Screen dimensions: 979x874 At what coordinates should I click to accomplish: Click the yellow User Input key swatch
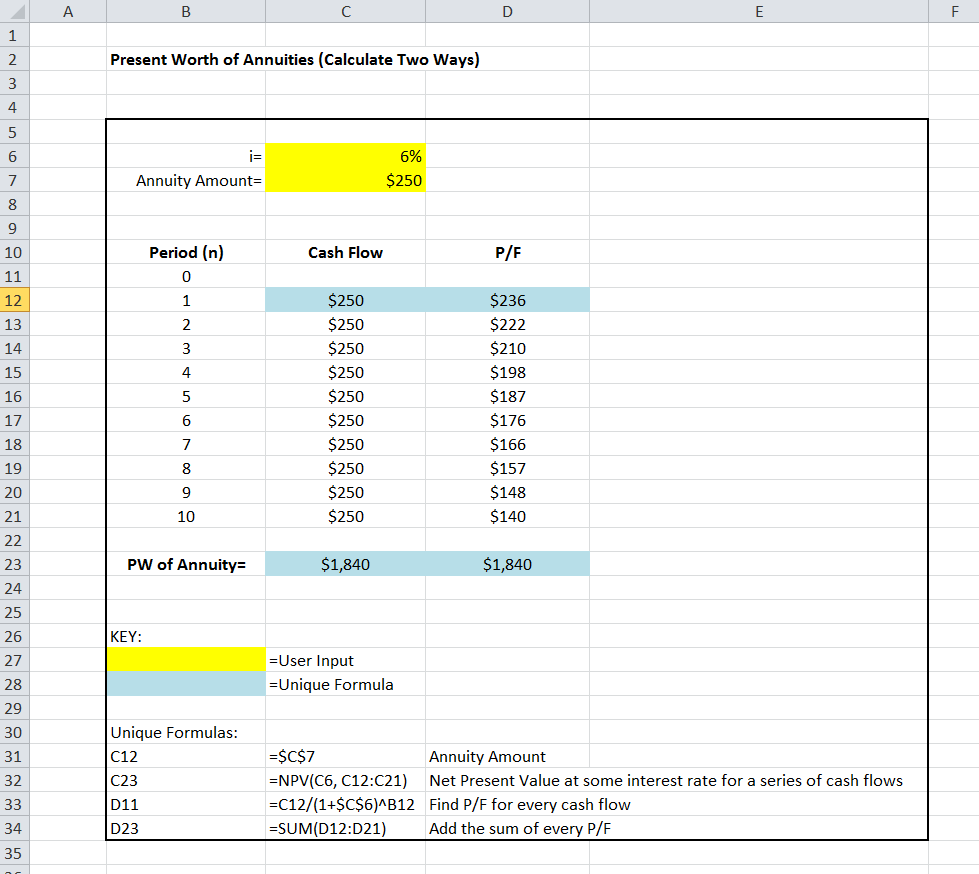pyautogui.click(x=185, y=660)
